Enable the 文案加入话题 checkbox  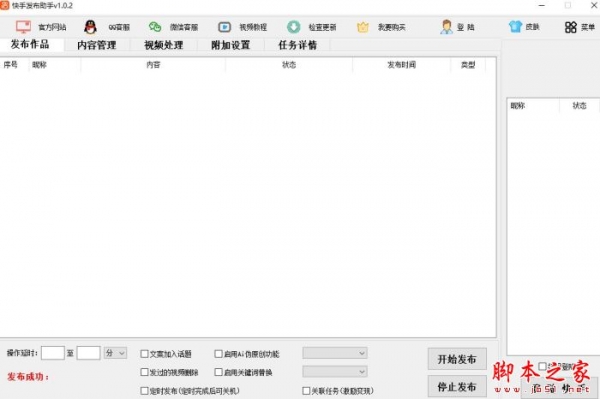point(144,354)
